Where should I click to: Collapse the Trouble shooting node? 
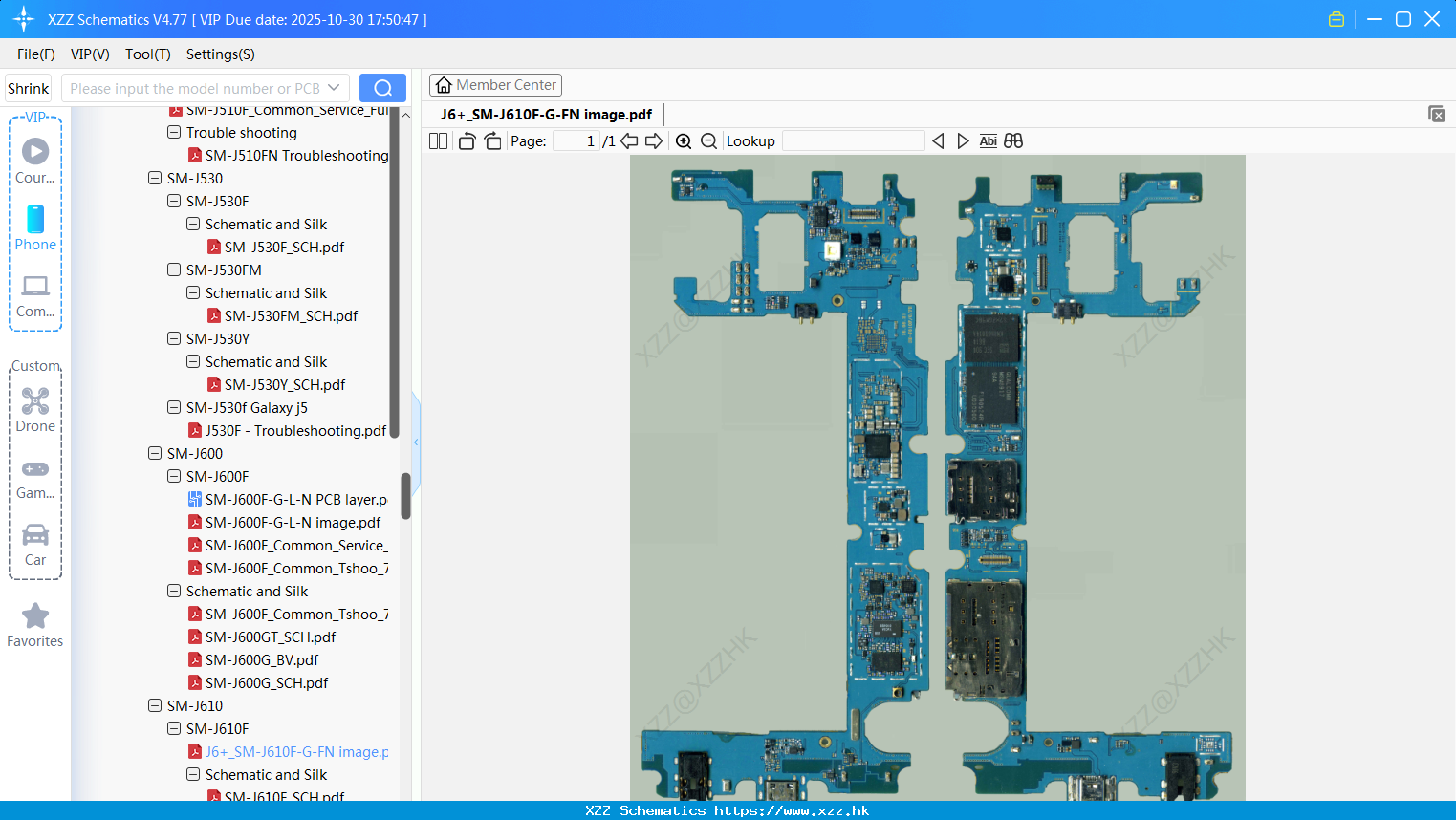(x=174, y=132)
